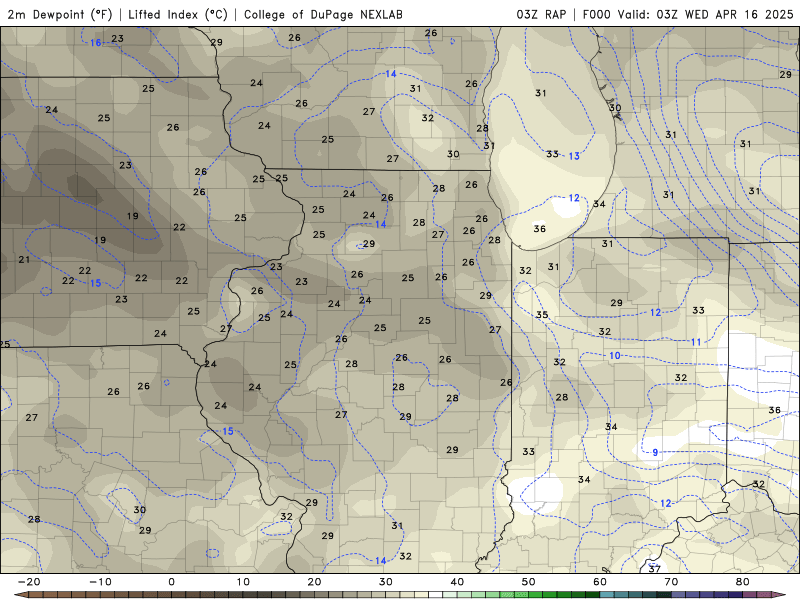Select the blue '10' lifted index contour label
The image size is (800, 600).
pyautogui.click(x=615, y=356)
